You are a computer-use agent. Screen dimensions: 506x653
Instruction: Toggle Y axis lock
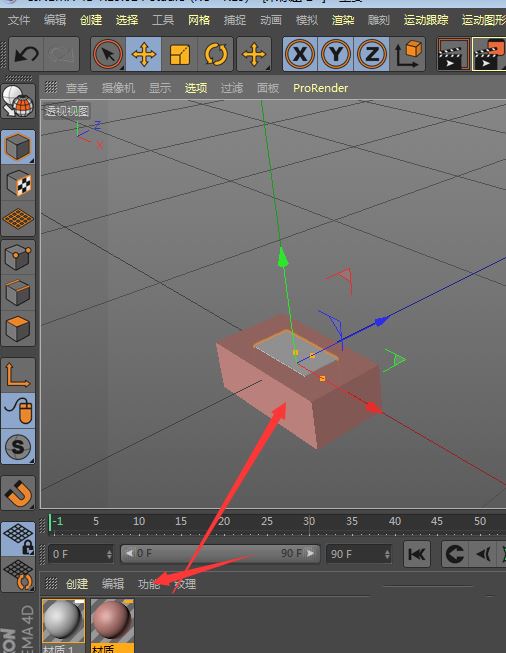coord(336,54)
